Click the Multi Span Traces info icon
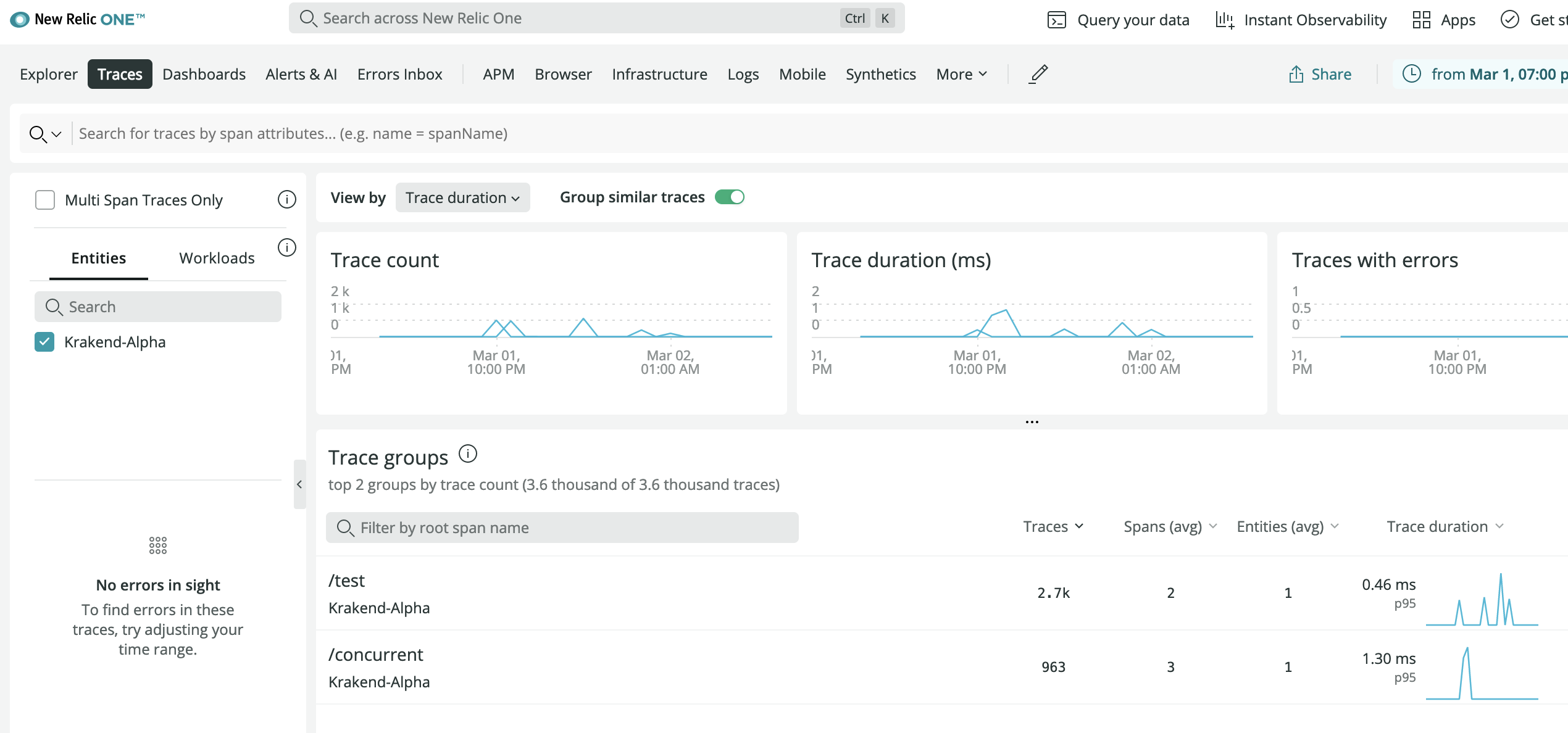Viewport: 1568px width, 733px height. coord(286,199)
